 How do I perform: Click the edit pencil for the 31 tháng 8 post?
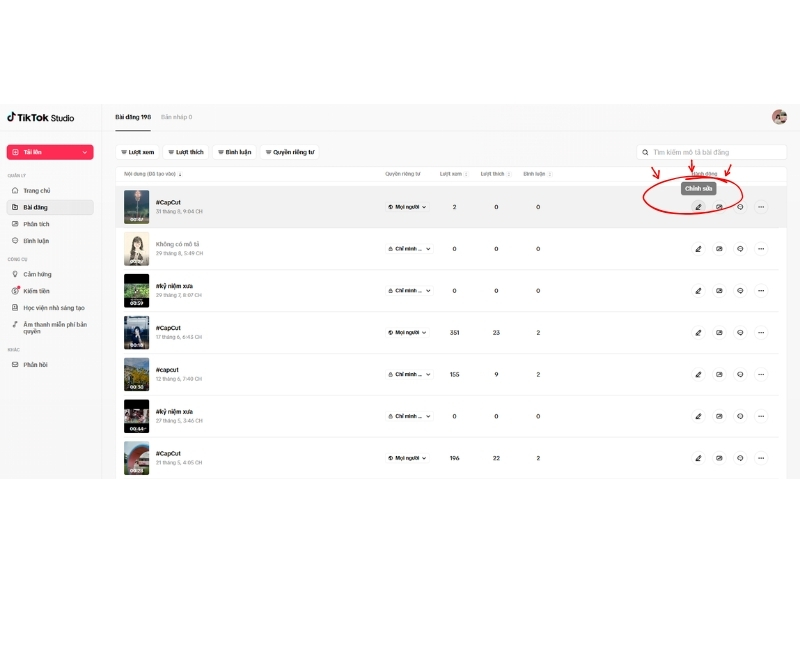pyautogui.click(x=698, y=207)
